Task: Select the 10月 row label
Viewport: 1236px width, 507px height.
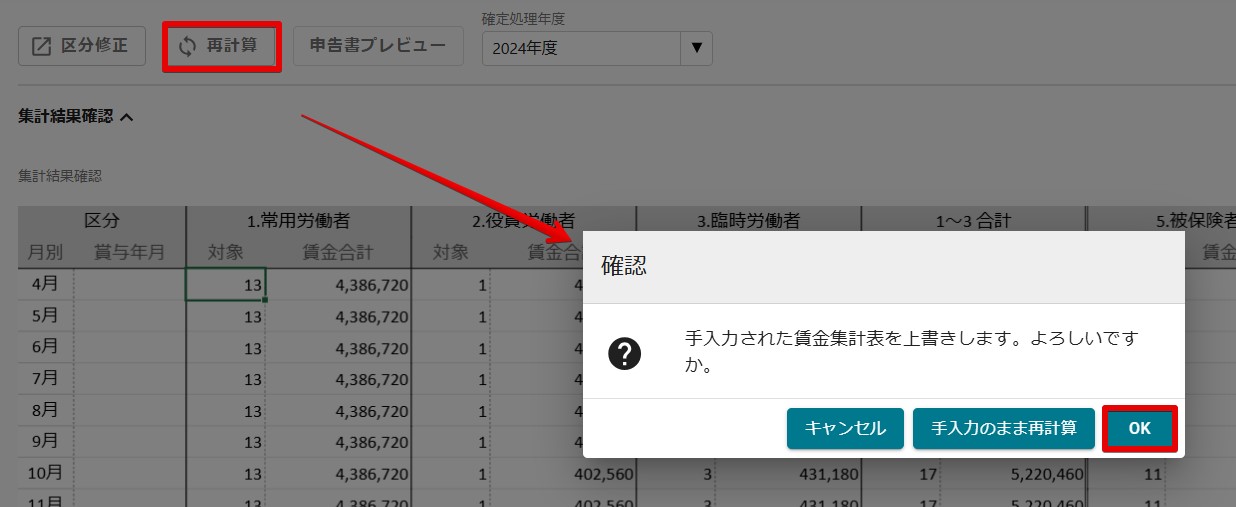Action: tap(47, 471)
